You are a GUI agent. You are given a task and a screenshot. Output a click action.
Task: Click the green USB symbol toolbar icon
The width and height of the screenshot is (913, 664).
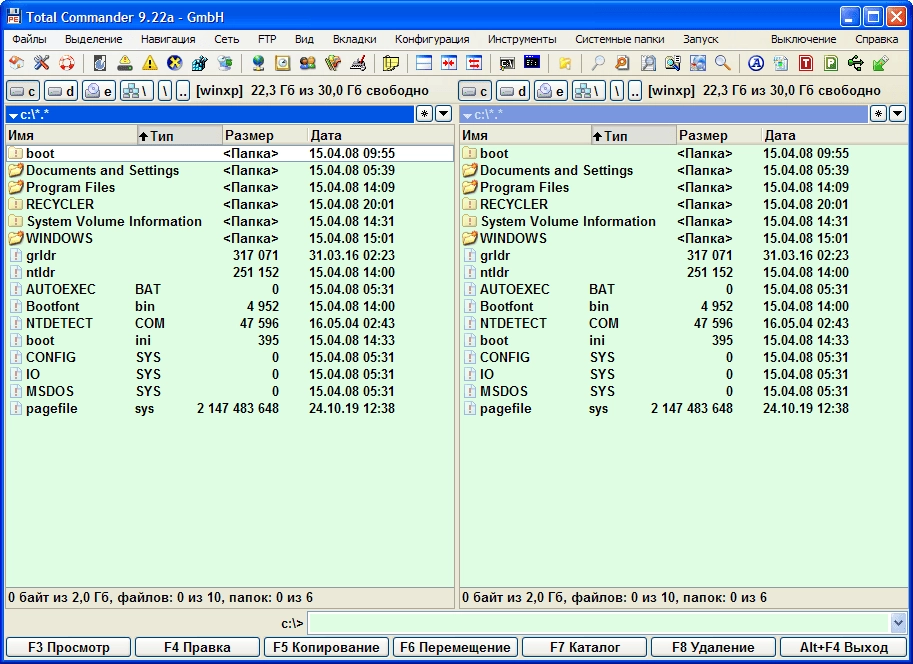pyautogui.click(x=856, y=63)
